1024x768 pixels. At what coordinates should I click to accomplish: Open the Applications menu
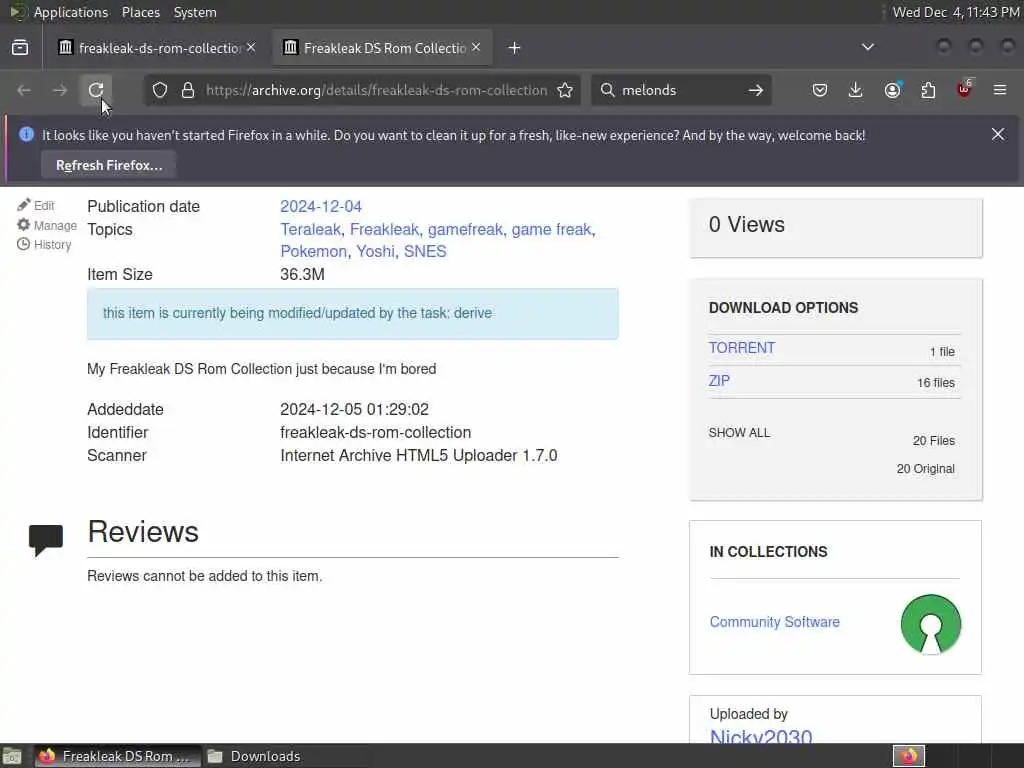71,12
